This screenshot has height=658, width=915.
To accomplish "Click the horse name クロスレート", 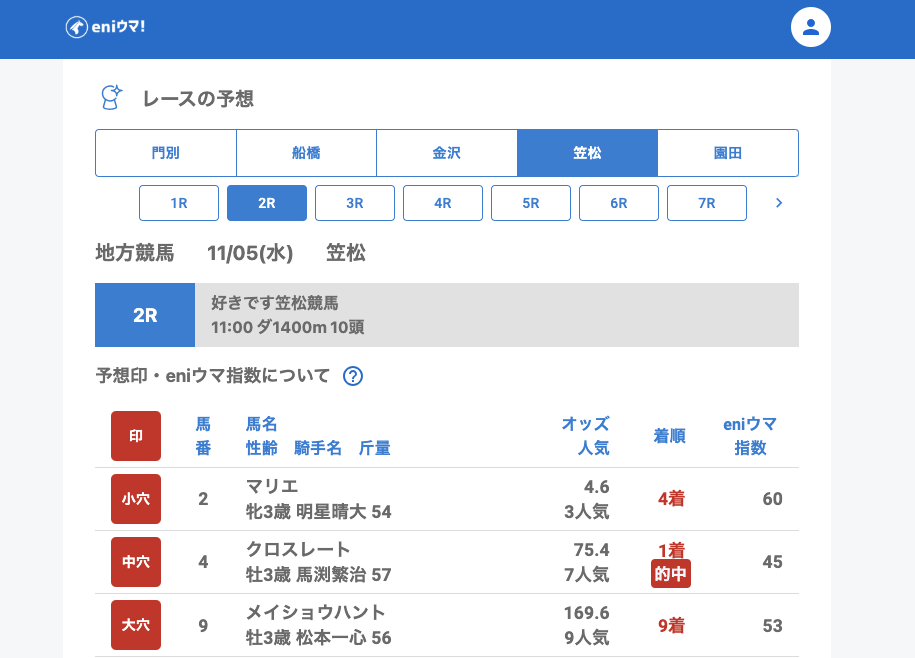I will (x=299, y=549).
